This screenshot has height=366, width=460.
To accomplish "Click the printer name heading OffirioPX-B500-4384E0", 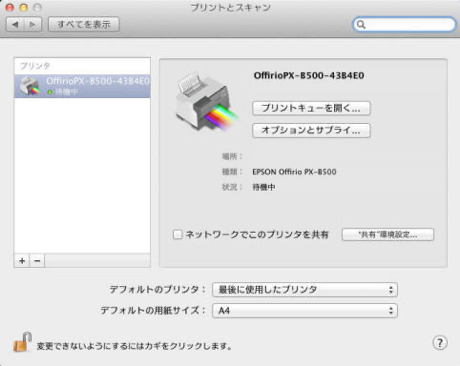I will pyautogui.click(x=309, y=76).
